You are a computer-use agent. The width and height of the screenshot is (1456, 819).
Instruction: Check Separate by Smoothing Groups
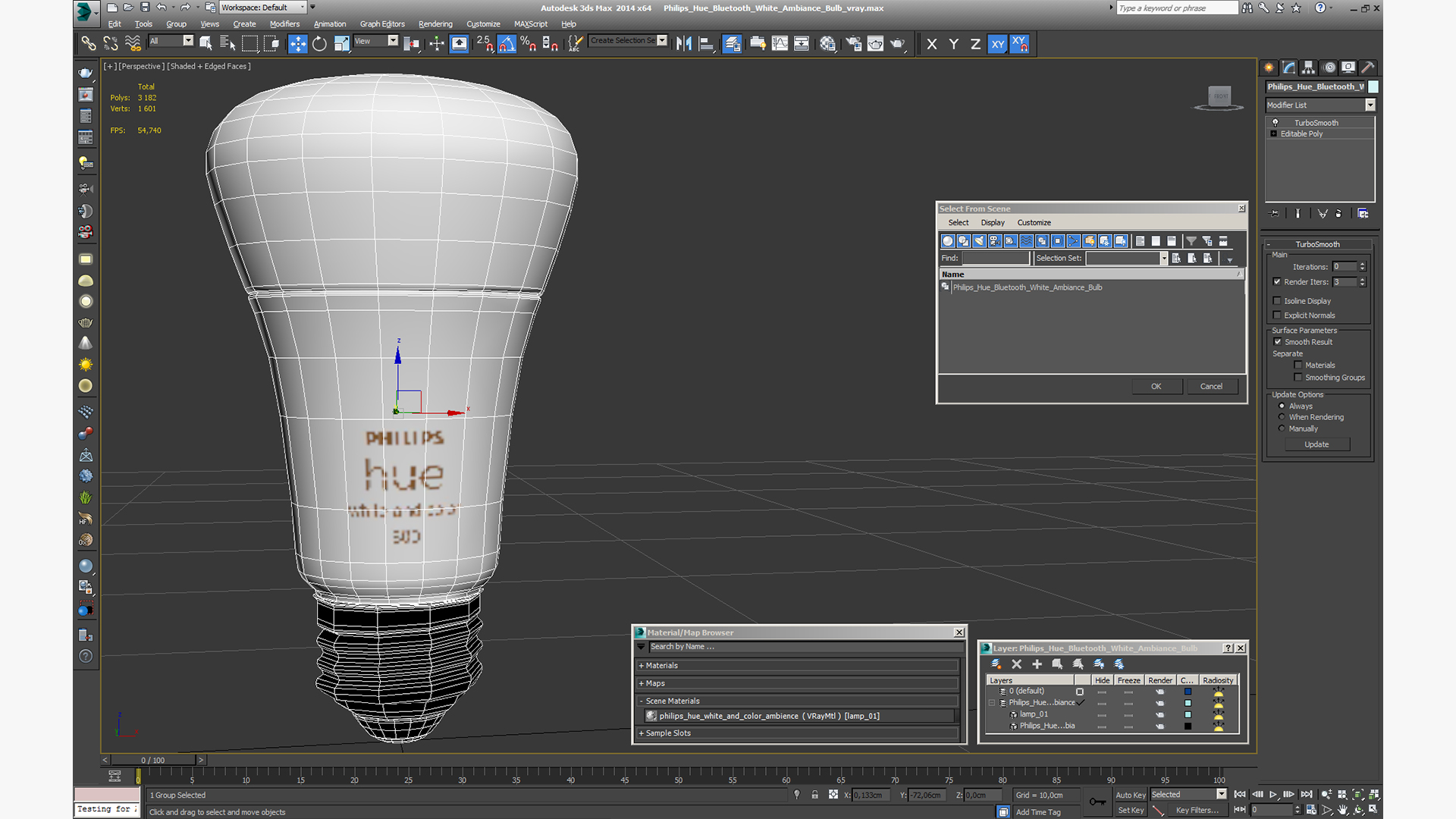tap(1298, 378)
